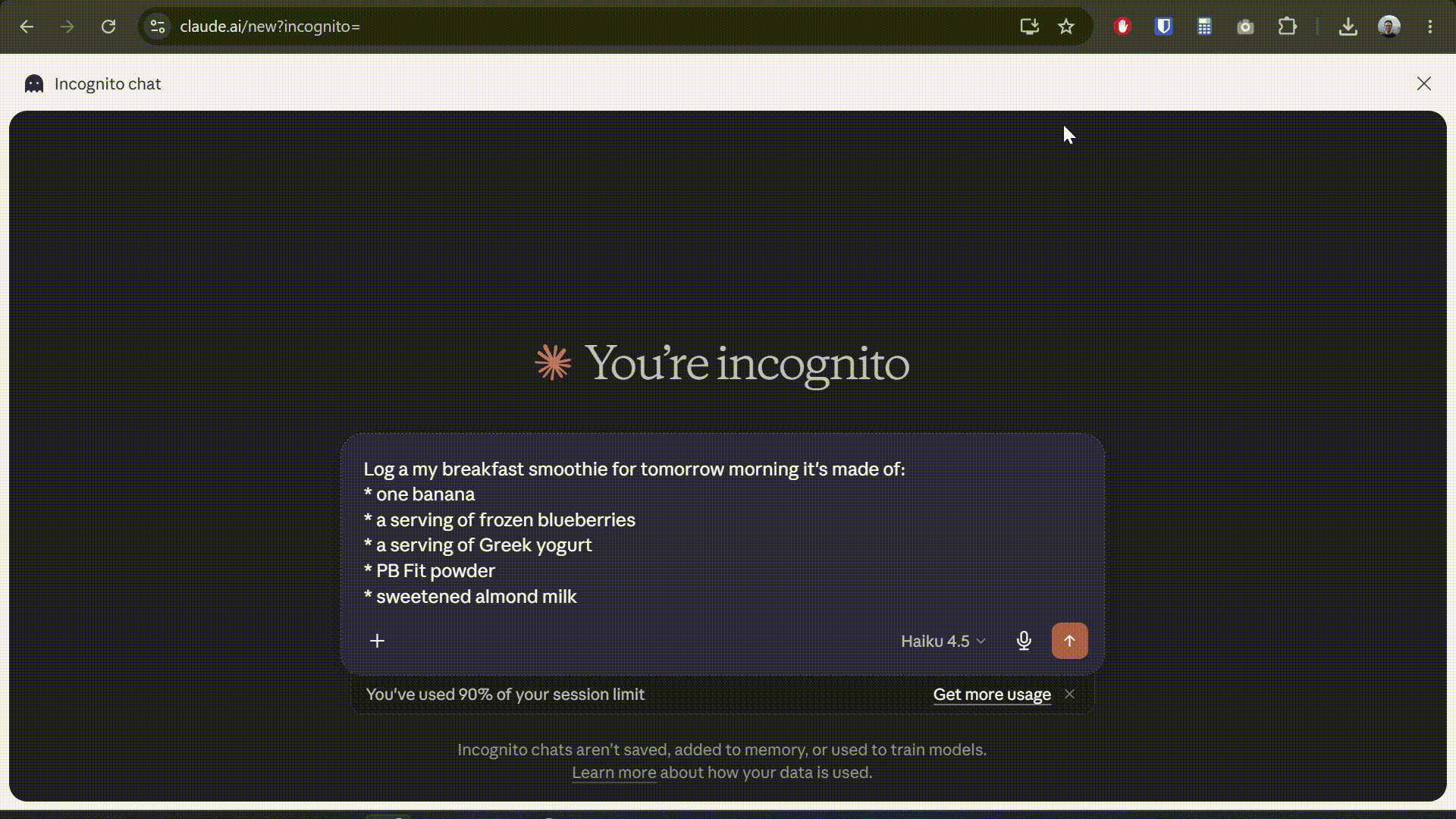The height and width of the screenshot is (819, 1456).
Task: Open site information icon in address bar
Action: [x=158, y=27]
